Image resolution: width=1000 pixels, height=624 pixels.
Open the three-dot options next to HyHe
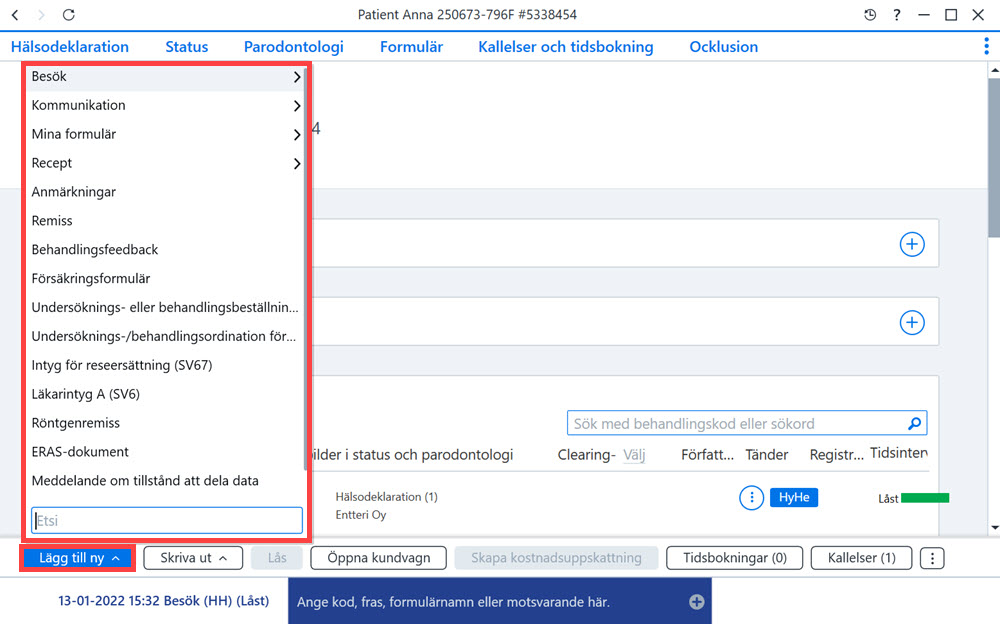[x=751, y=498]
